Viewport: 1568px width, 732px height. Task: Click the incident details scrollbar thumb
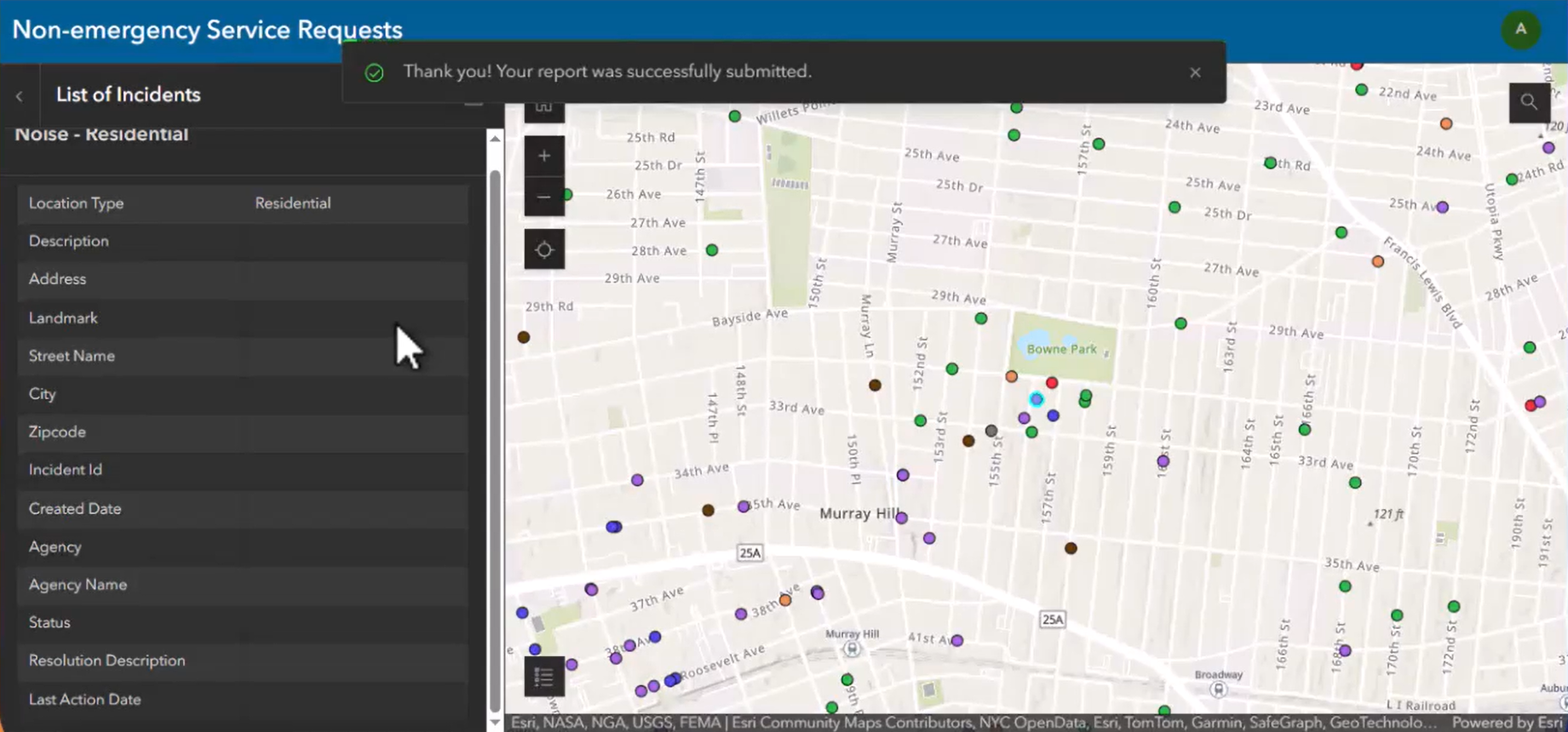pyautogui.click(x=495, y=441)
